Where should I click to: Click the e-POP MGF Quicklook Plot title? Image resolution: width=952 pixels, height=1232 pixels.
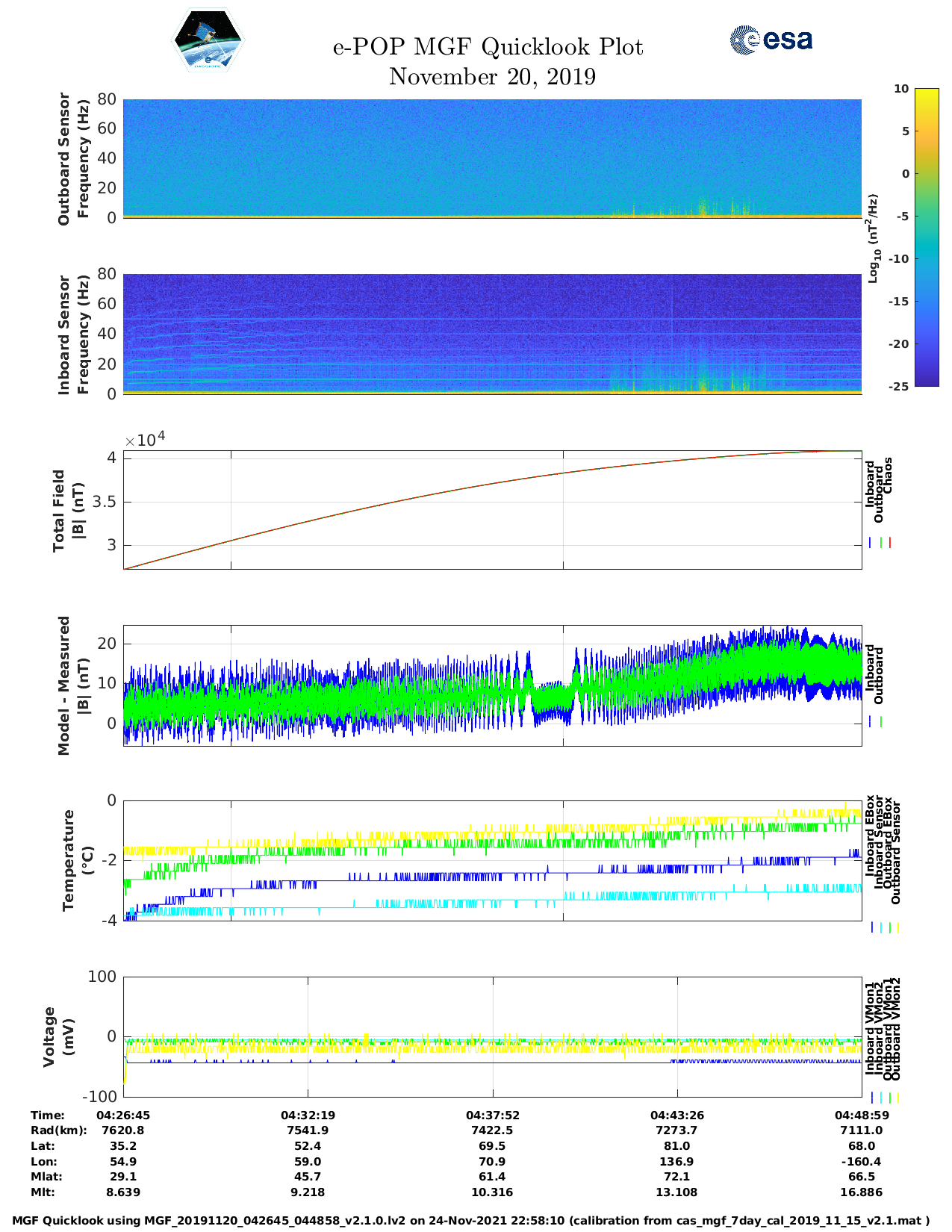coord(488,47)
